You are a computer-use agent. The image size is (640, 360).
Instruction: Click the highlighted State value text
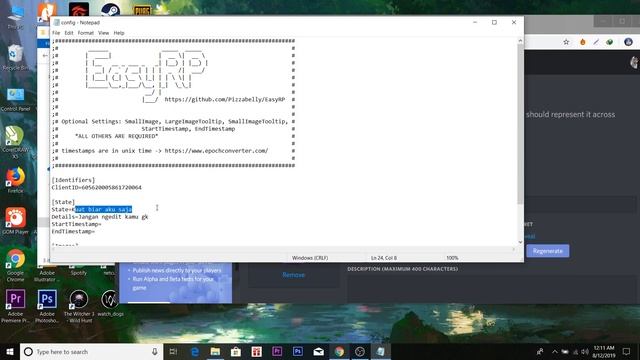(x=103, y=209)
